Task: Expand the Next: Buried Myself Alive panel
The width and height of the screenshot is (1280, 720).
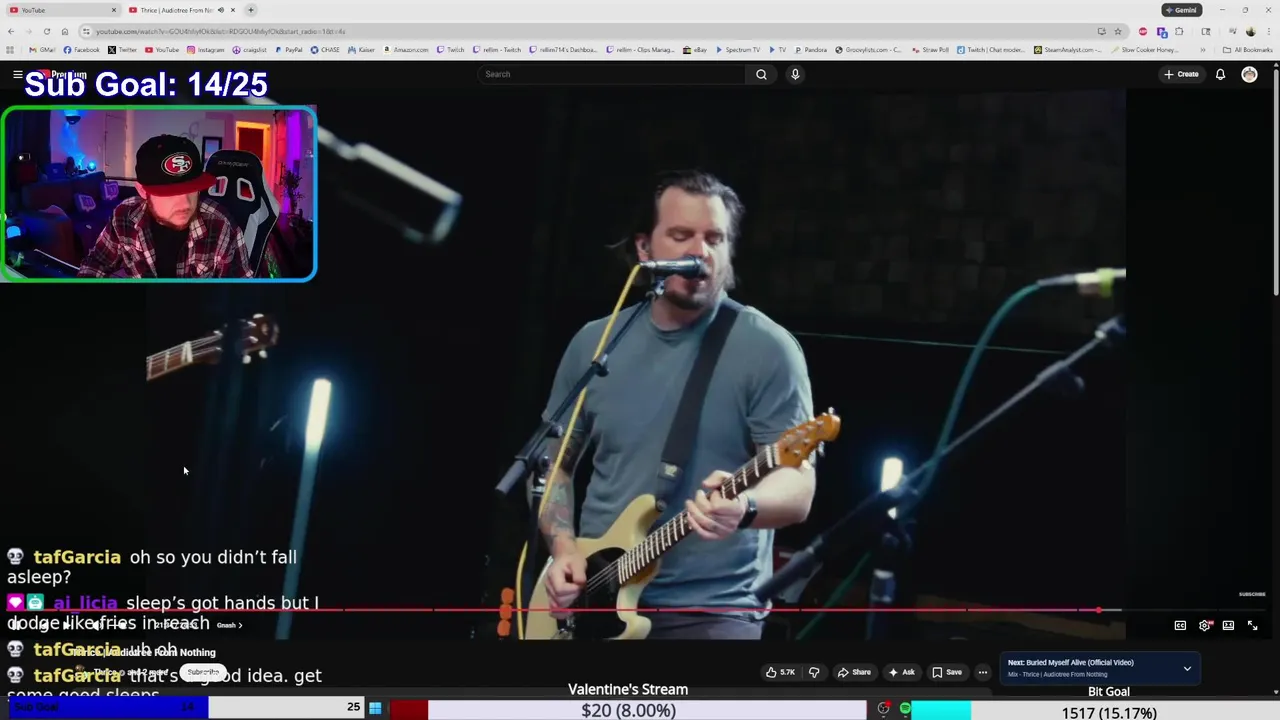Action: click(1187, 668)
